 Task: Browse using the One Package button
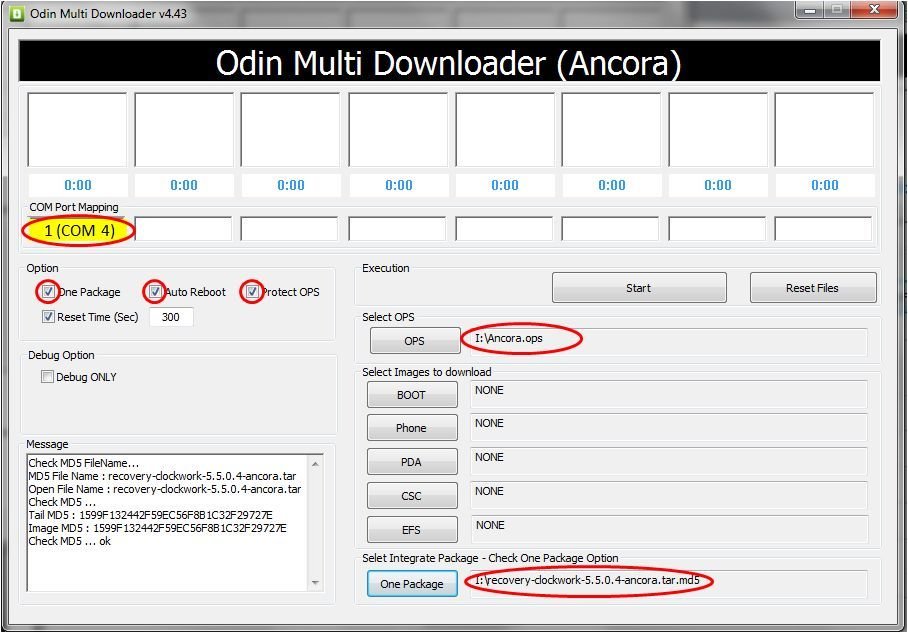click(x=412, y=584)
